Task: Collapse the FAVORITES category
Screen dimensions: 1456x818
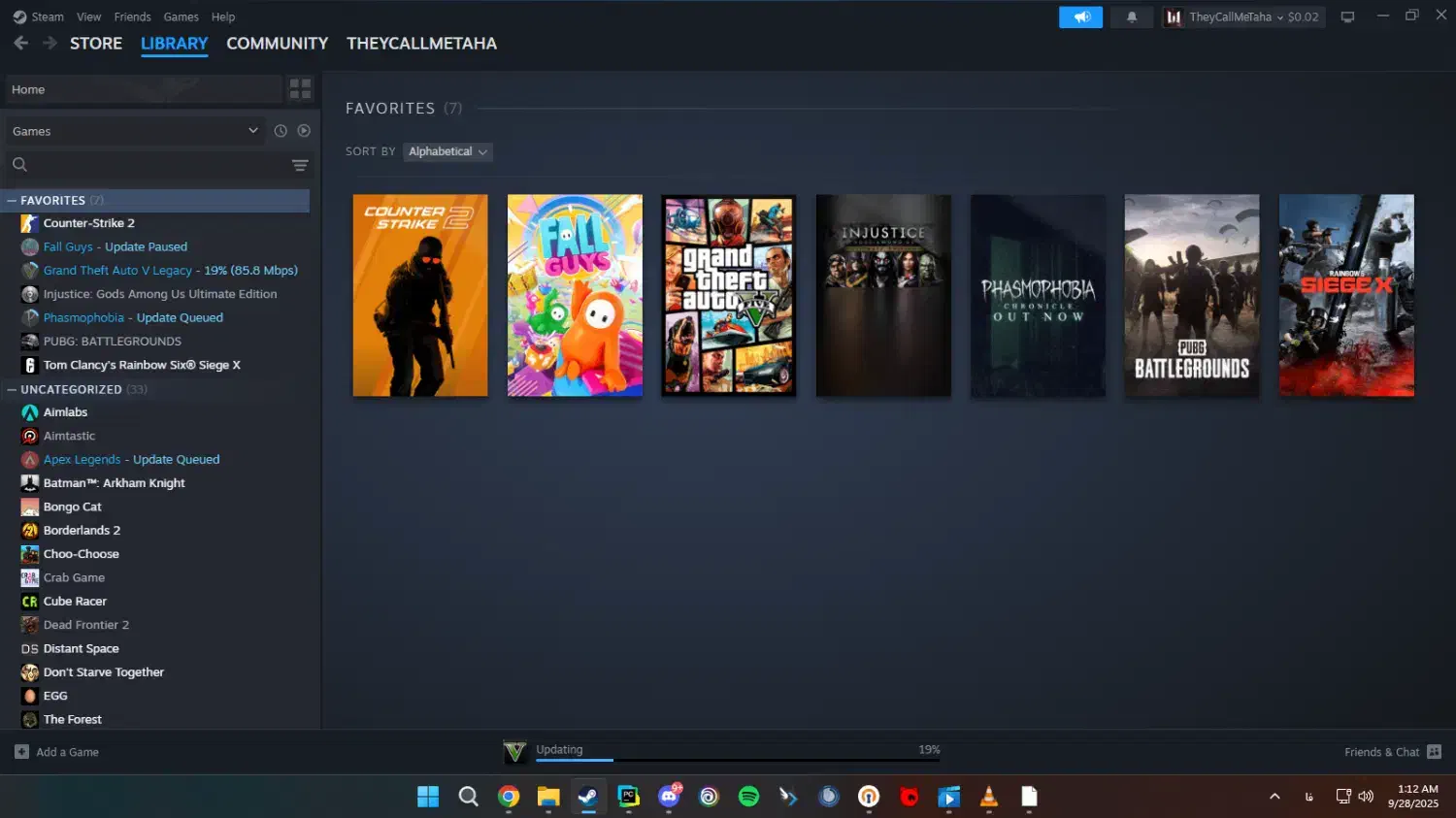Action: coord(12,201)
